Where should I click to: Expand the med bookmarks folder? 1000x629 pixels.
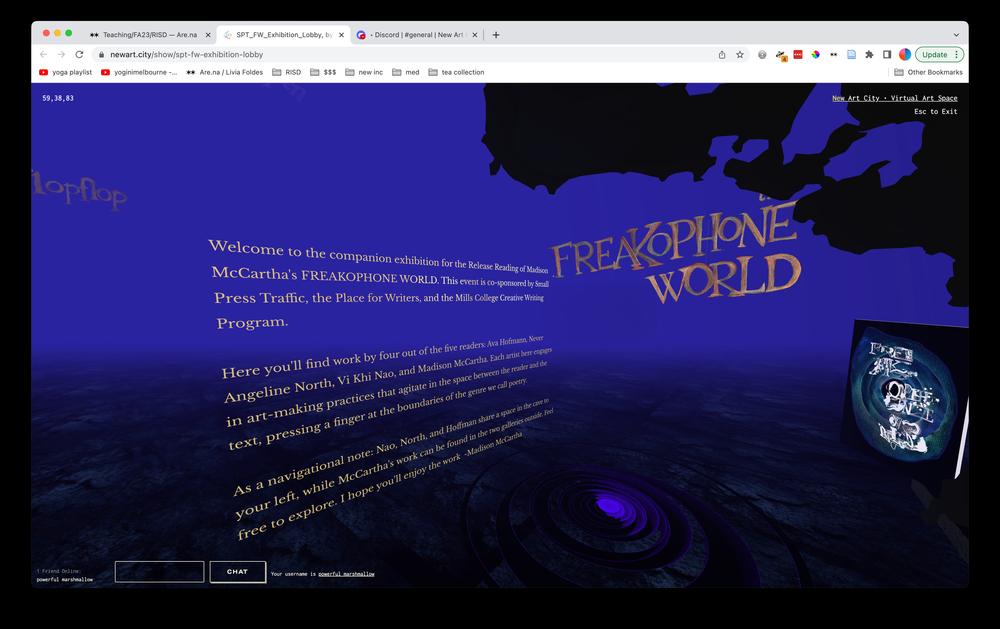pos(406,73)
